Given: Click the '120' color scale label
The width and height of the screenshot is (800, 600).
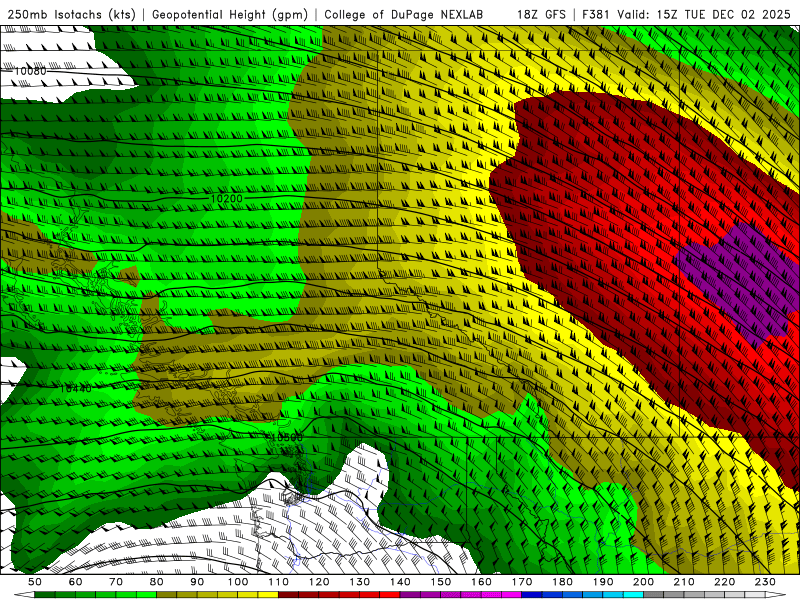Looking at the screenshot, I should [319, 582].
